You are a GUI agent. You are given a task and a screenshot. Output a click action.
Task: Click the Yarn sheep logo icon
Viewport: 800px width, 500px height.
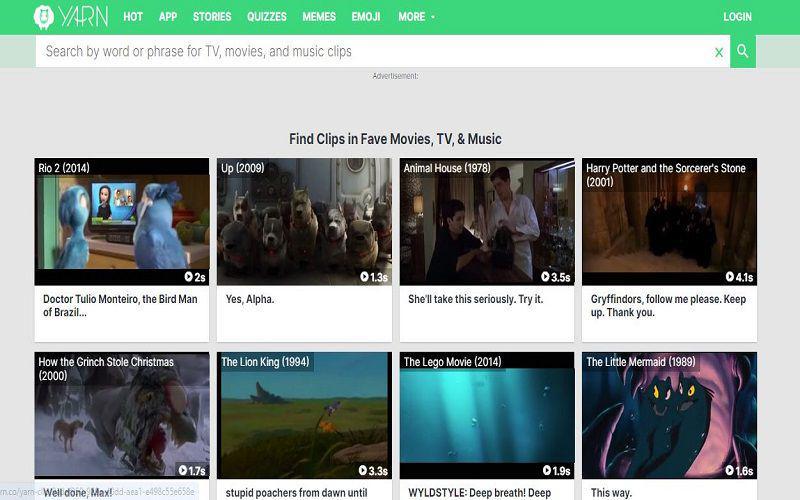[x=44, y=17]
